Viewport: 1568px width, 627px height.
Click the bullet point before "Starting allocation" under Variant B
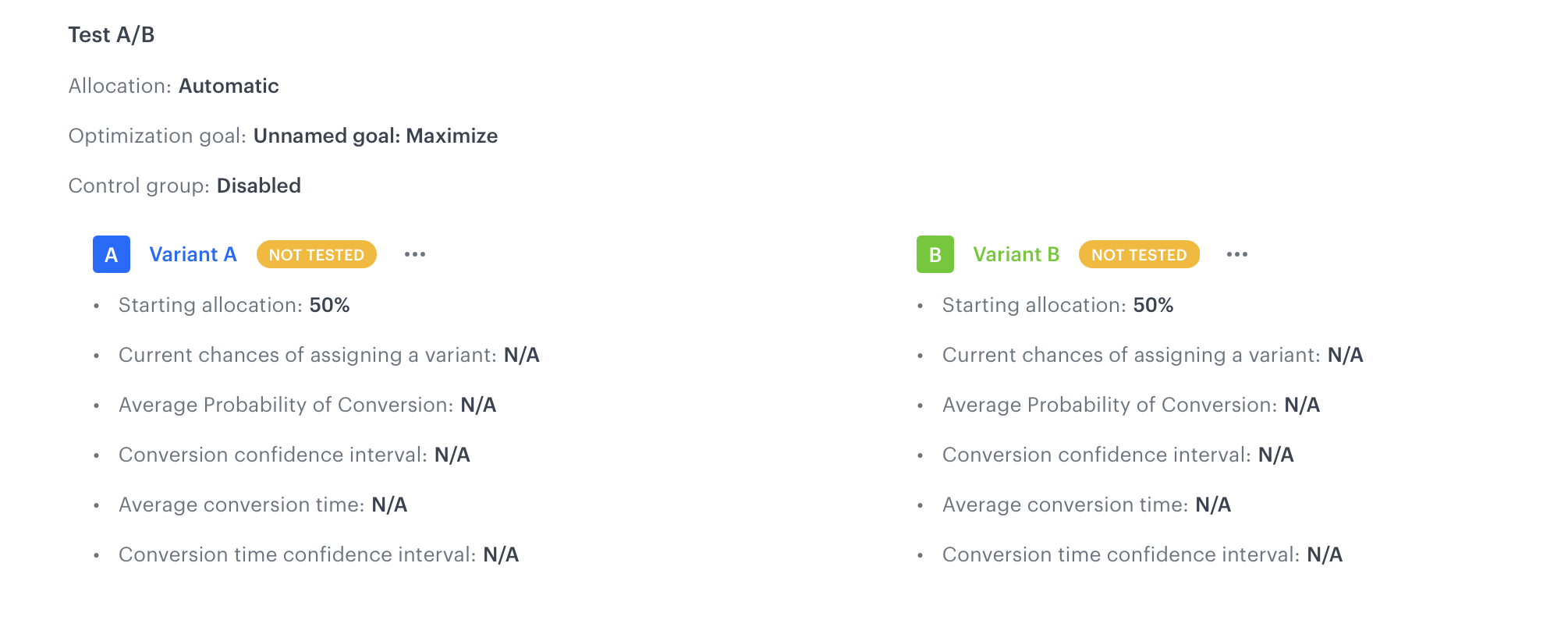[x=920, y=306]
